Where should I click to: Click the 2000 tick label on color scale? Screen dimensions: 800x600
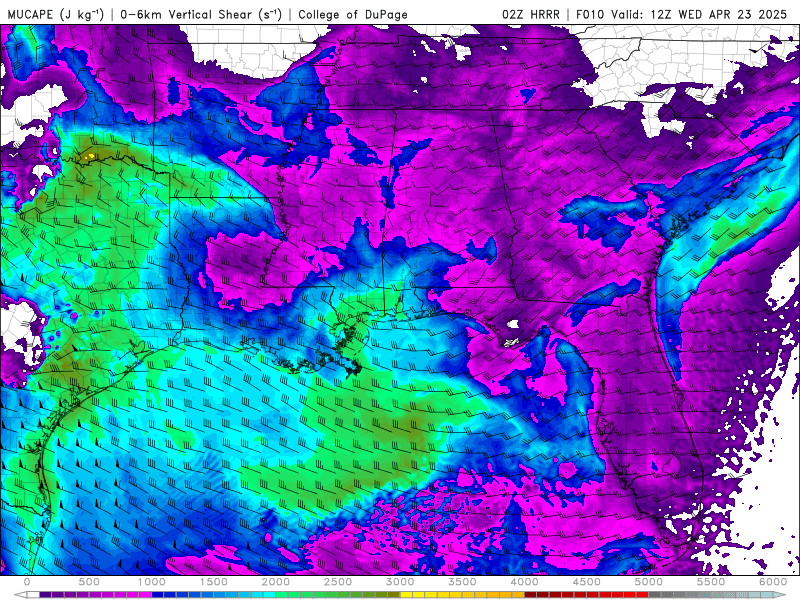click(x=276, y=582)
